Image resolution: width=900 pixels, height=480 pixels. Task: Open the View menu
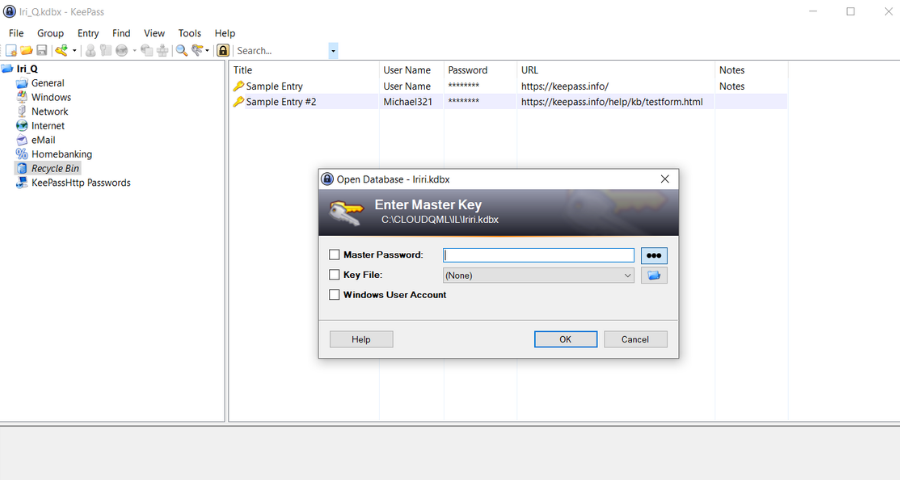[x=154, y=33]
